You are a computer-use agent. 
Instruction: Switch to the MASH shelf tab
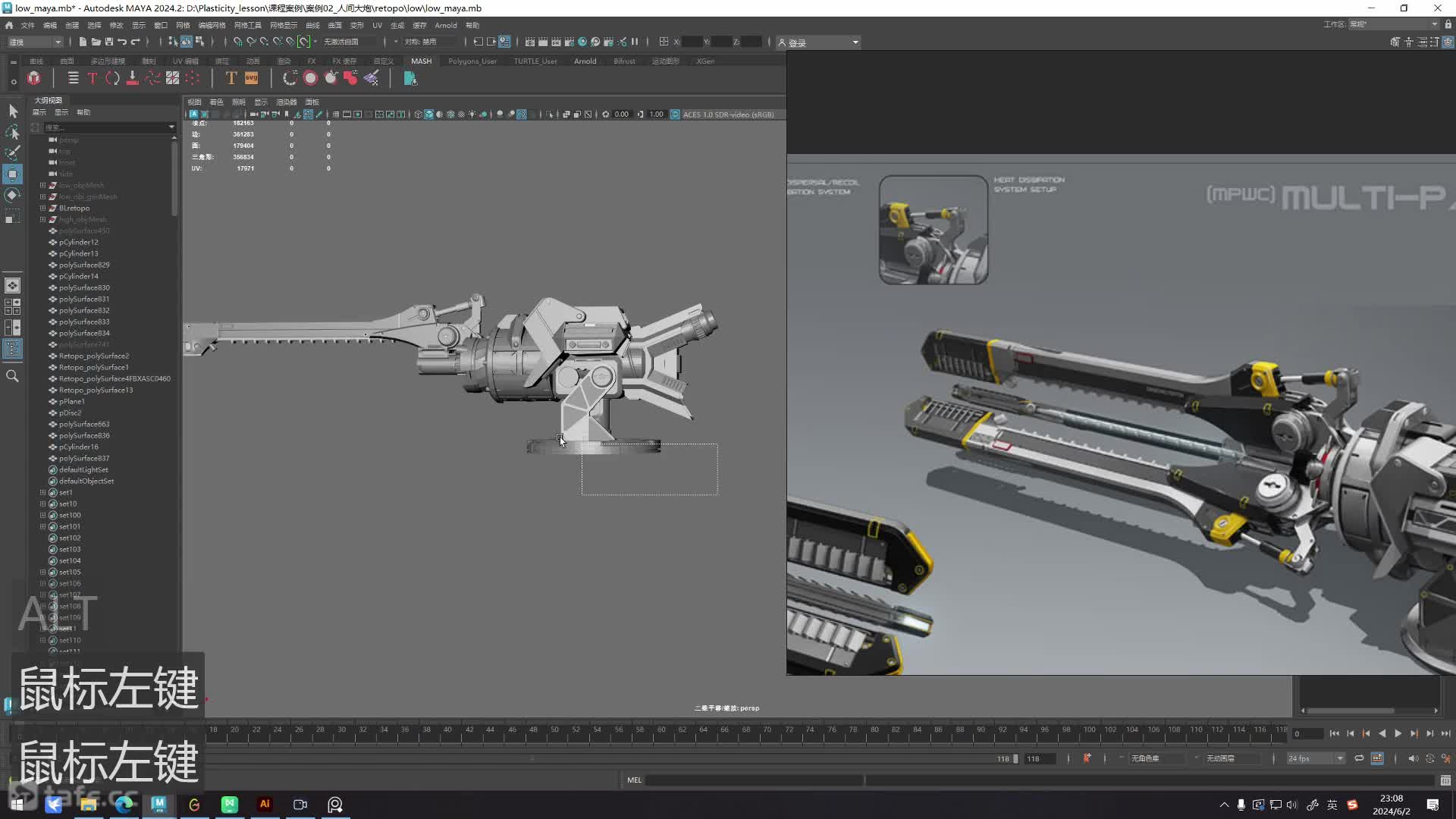tap(421, 61)
